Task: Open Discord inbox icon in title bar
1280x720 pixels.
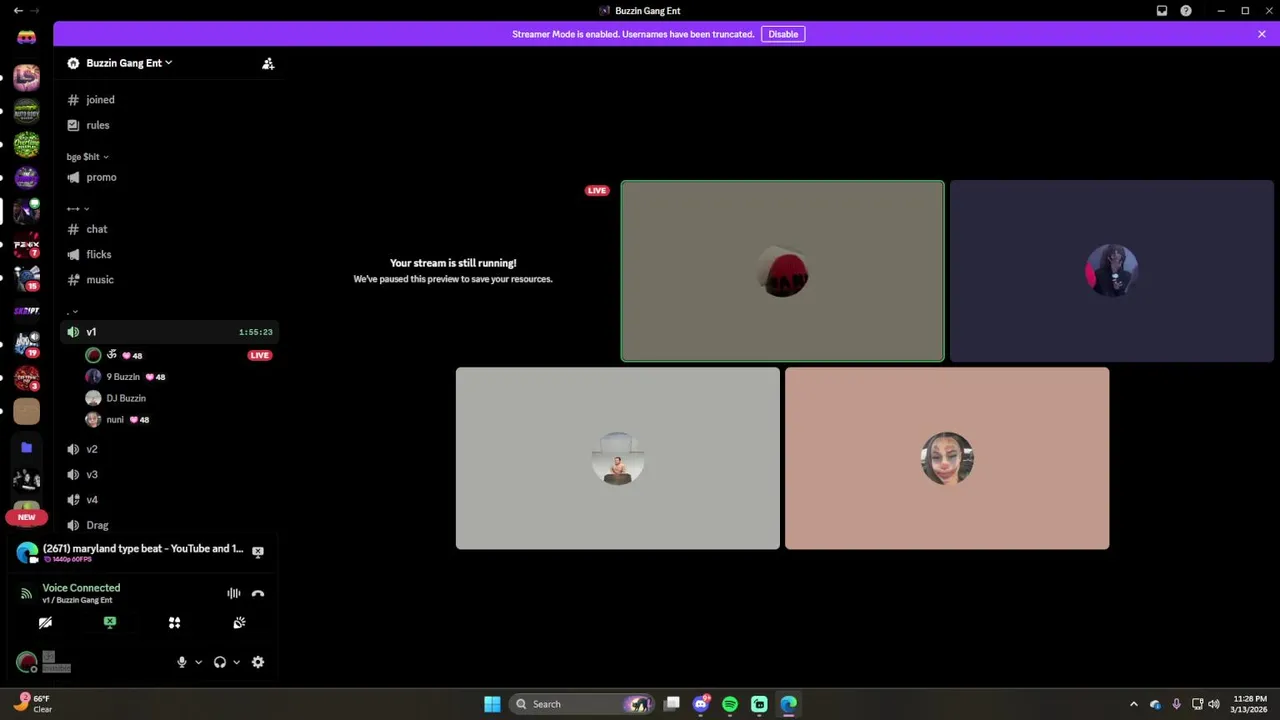Action: pyautogui.click(x=1162, y=11)
